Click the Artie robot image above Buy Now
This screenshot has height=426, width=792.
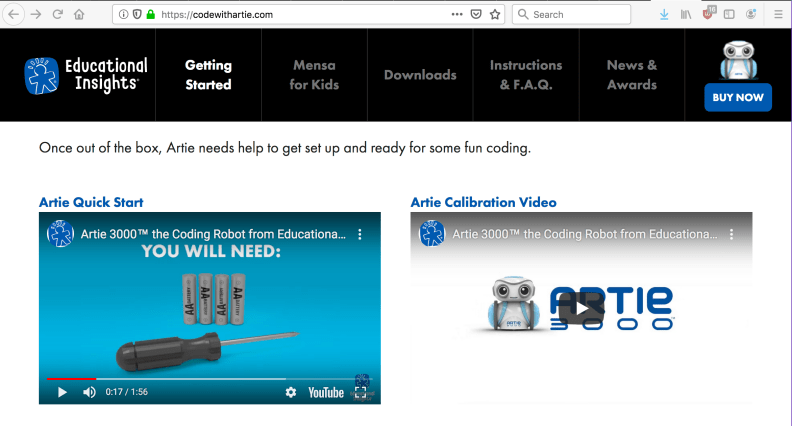pyautogui.click(x=738, y=60)
